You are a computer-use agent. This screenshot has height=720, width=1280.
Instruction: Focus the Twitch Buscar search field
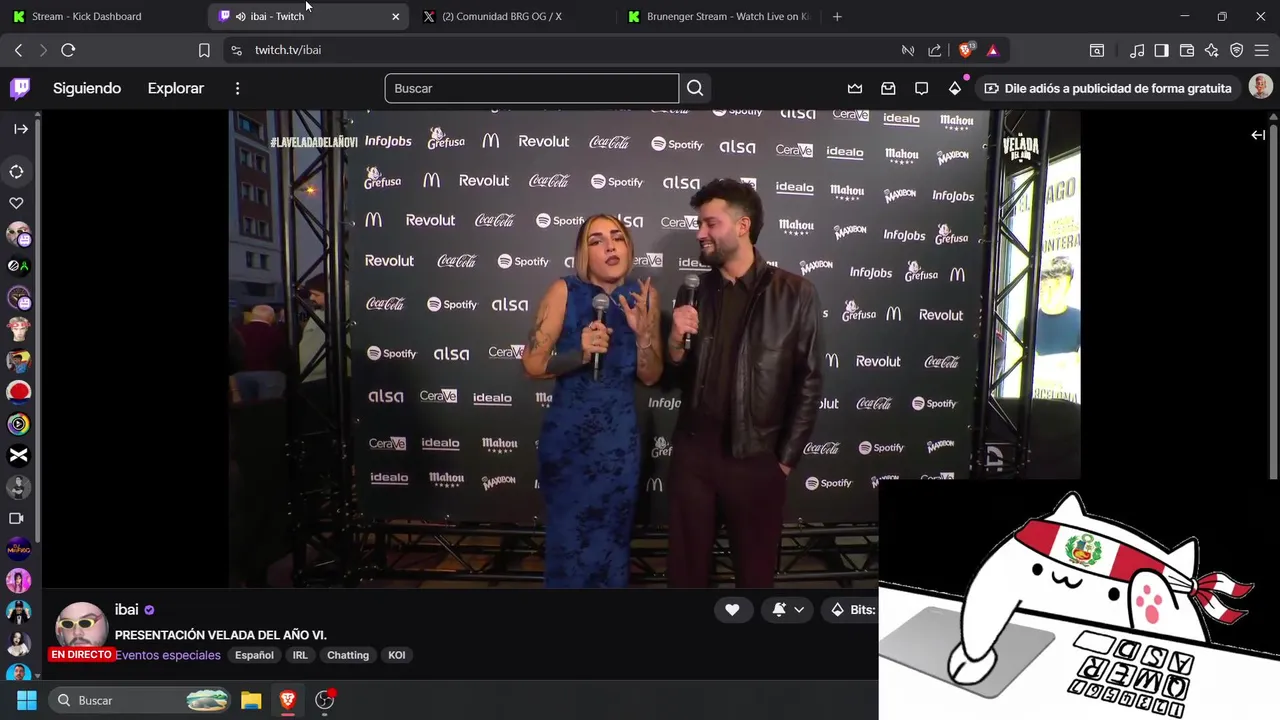coord(531,88)
